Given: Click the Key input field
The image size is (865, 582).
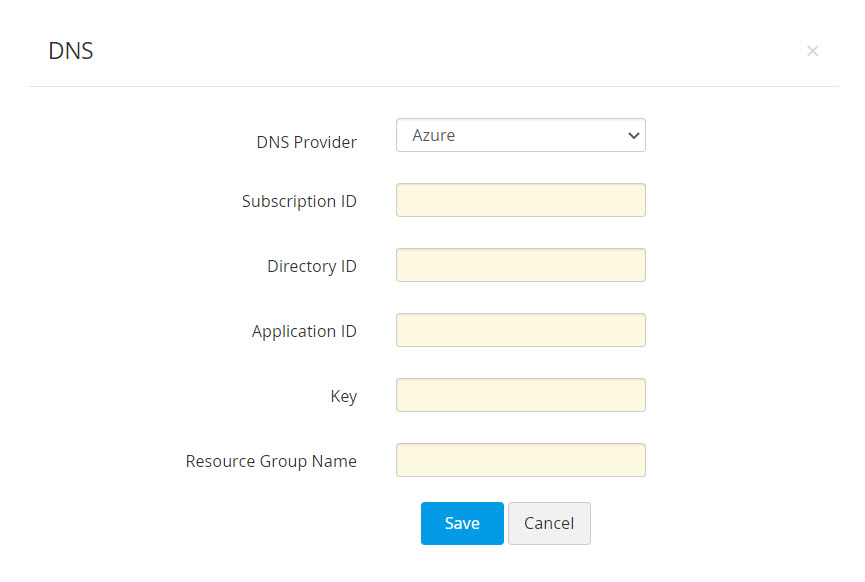Looking at the screenshot, I should pos(520,395).
